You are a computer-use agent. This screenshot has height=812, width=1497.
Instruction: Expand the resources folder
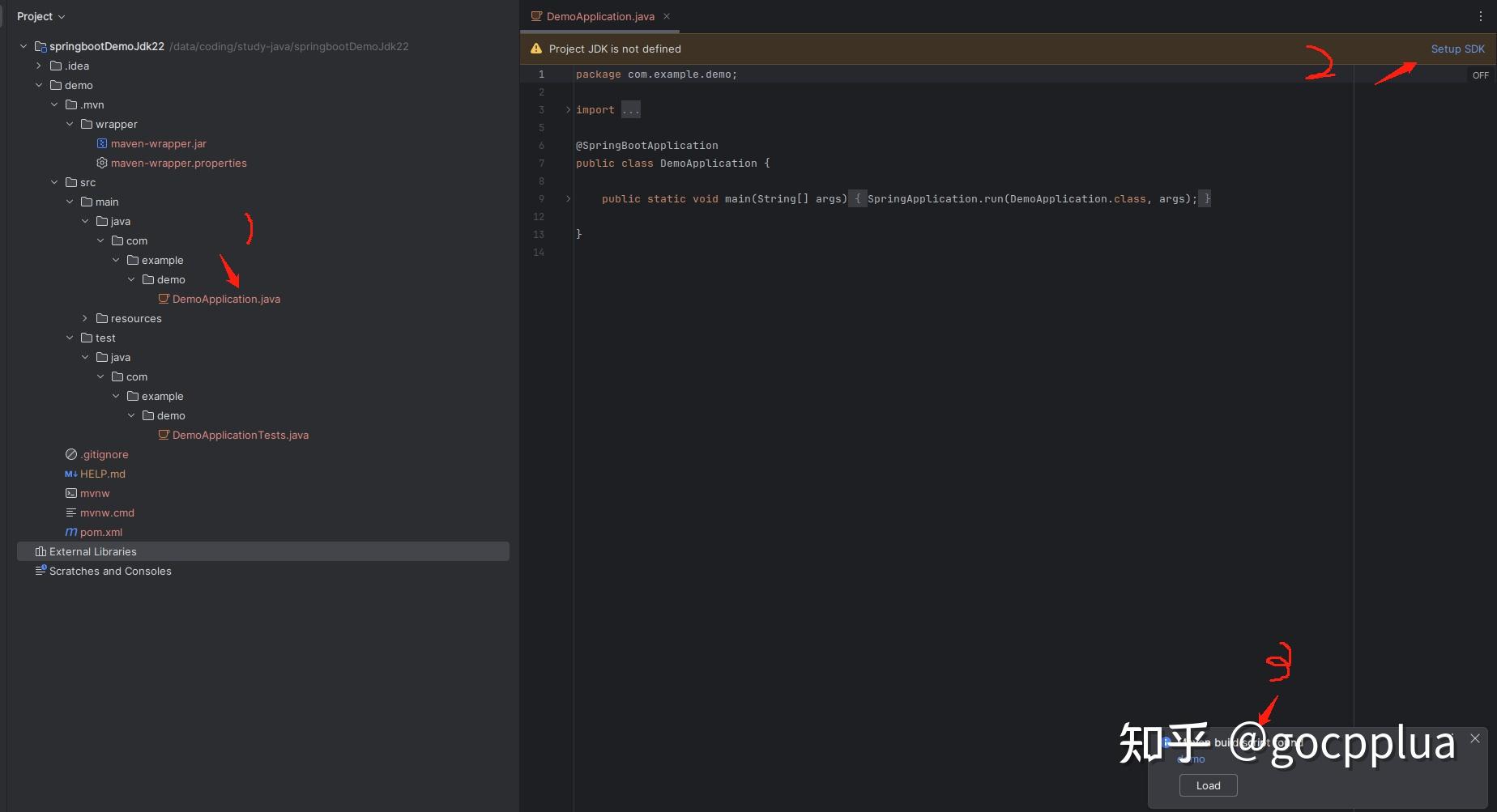coord(85,318)
